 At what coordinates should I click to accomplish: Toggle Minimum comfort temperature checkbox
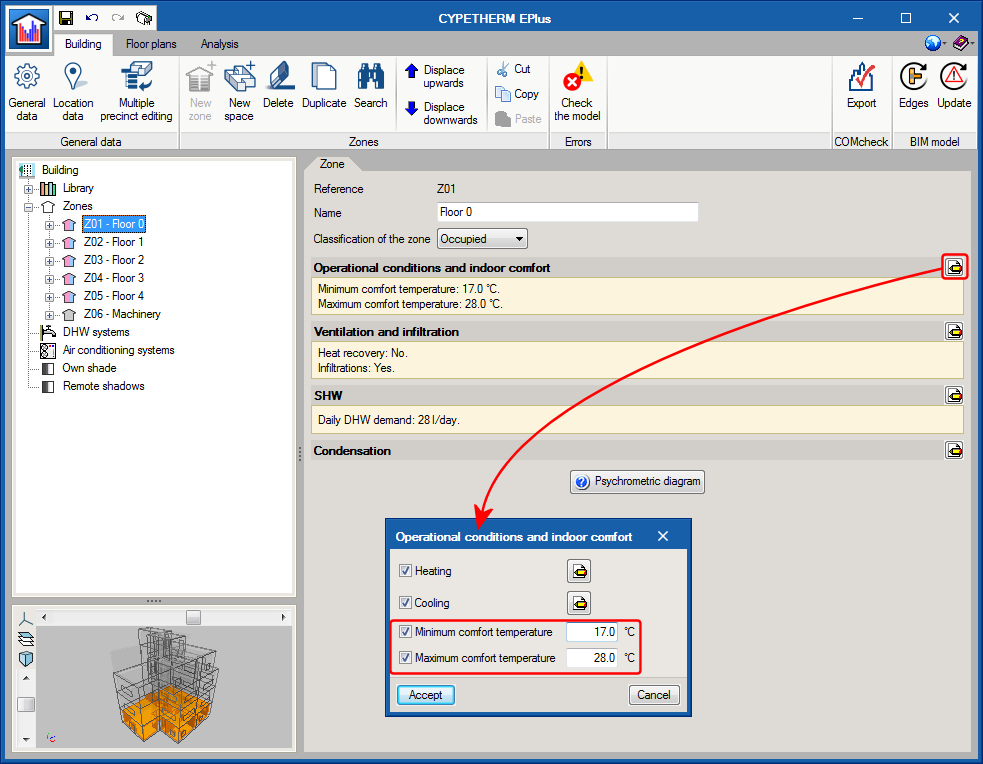tap(405, 632)
